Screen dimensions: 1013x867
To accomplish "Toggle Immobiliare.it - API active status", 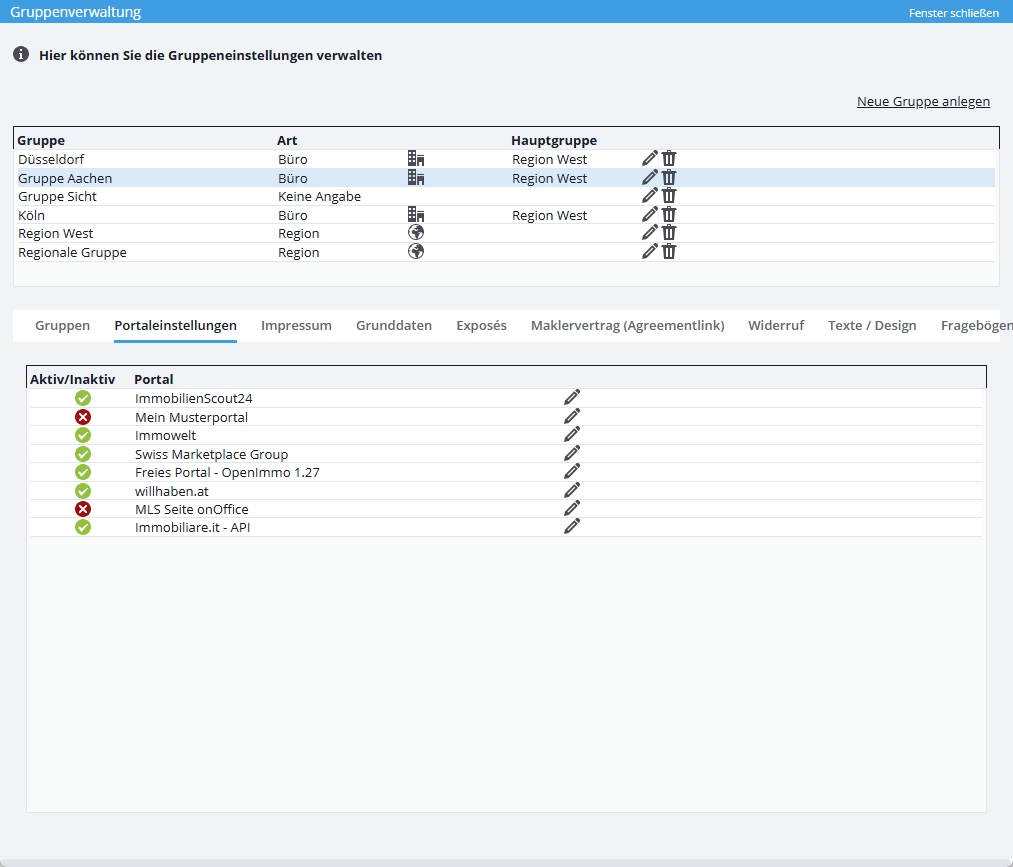I will [x=83, y=527].
